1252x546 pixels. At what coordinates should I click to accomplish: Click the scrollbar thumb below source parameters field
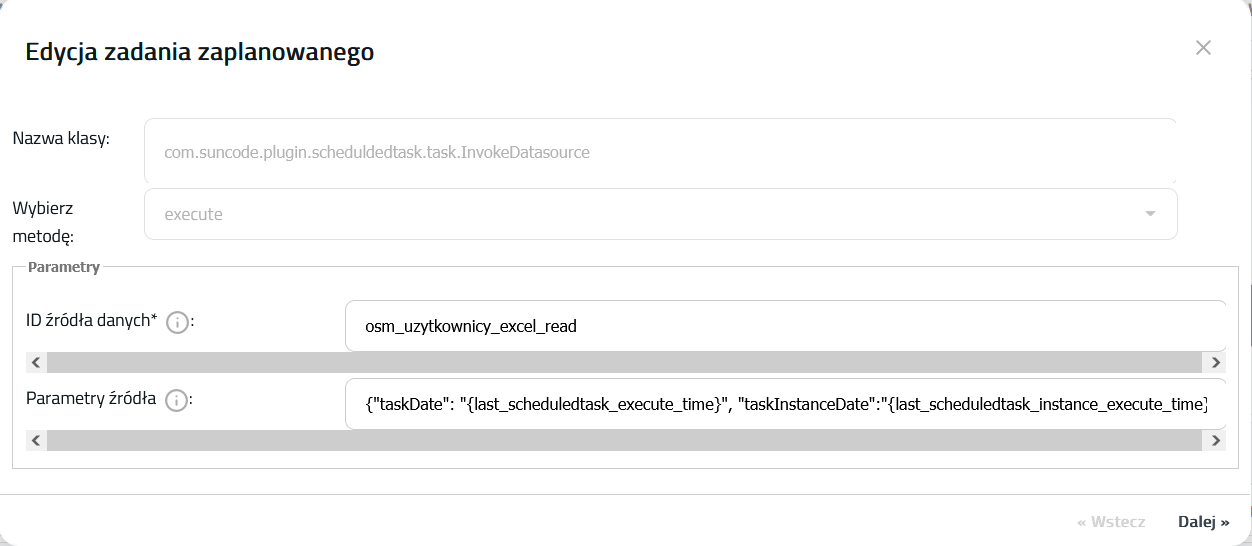tap(625, 440)
